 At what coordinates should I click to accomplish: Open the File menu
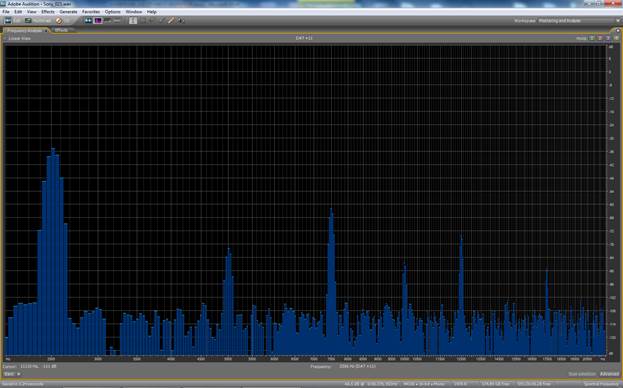(6, 12)
